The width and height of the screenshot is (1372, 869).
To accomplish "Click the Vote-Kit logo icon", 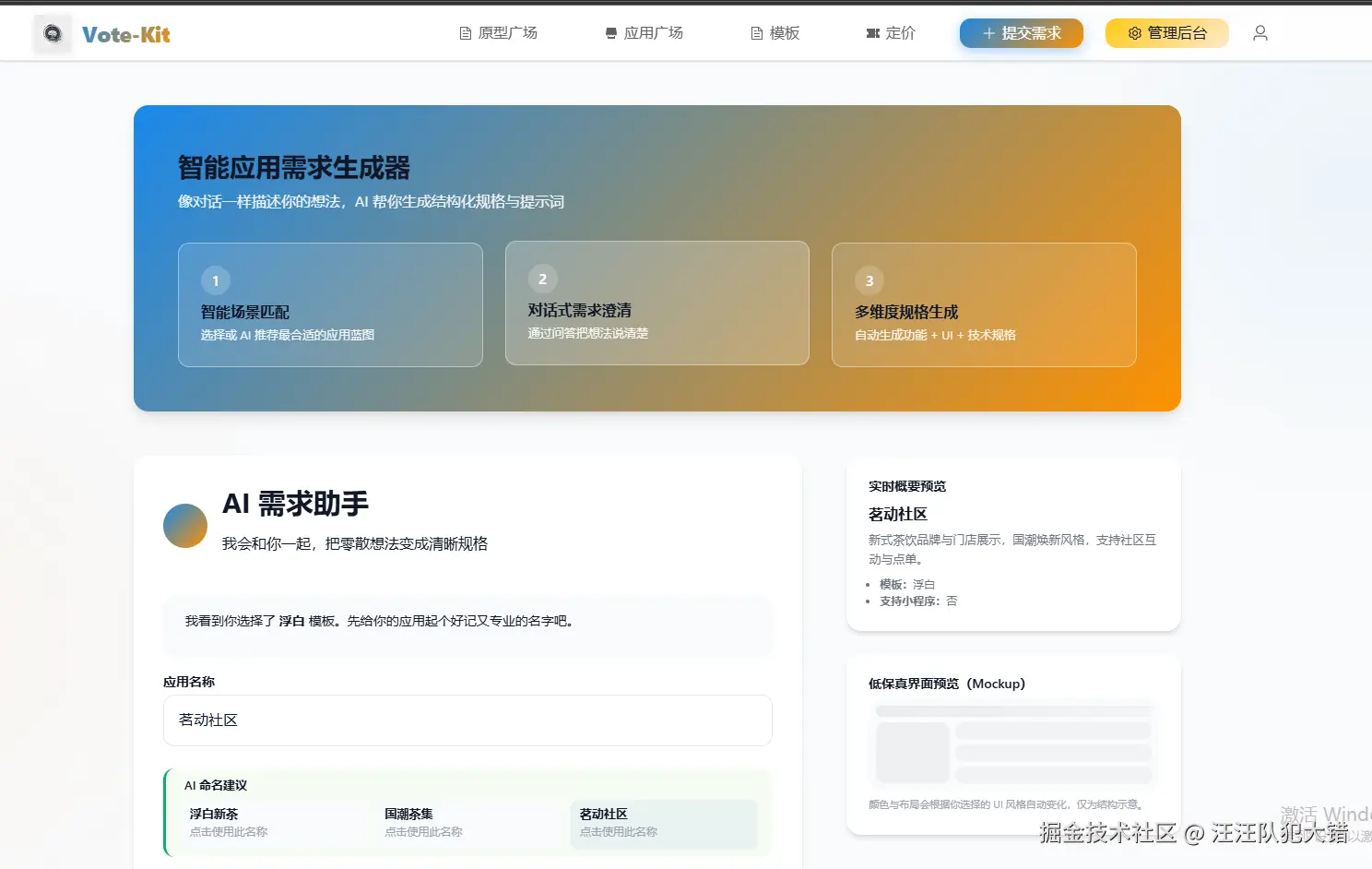I will pyautogui.click(x=52, y=32).
